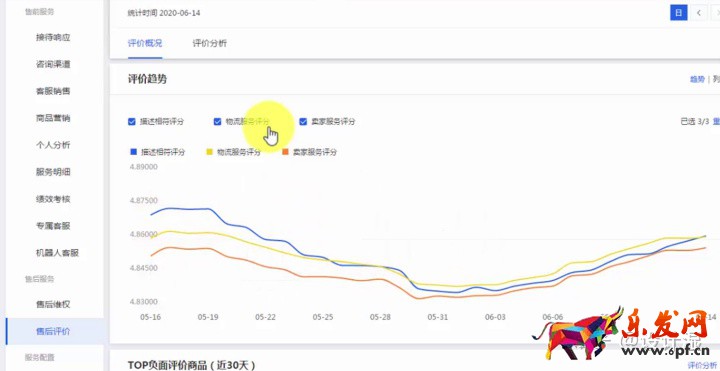Open 评价分析 link beside TOP负面评价商品
720x371 pixels.
[x=704, y=365]
